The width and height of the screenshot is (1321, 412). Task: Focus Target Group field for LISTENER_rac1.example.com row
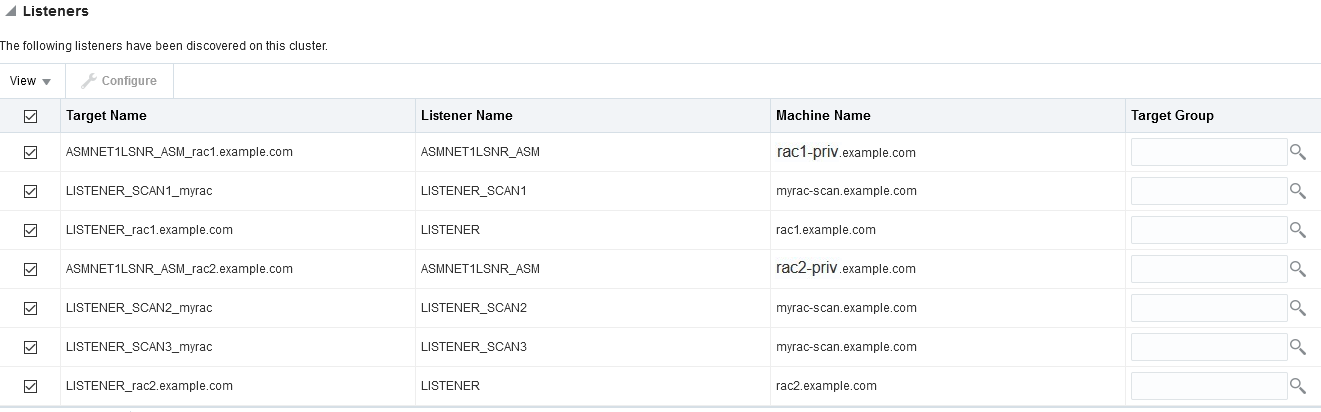[1209, 230]
